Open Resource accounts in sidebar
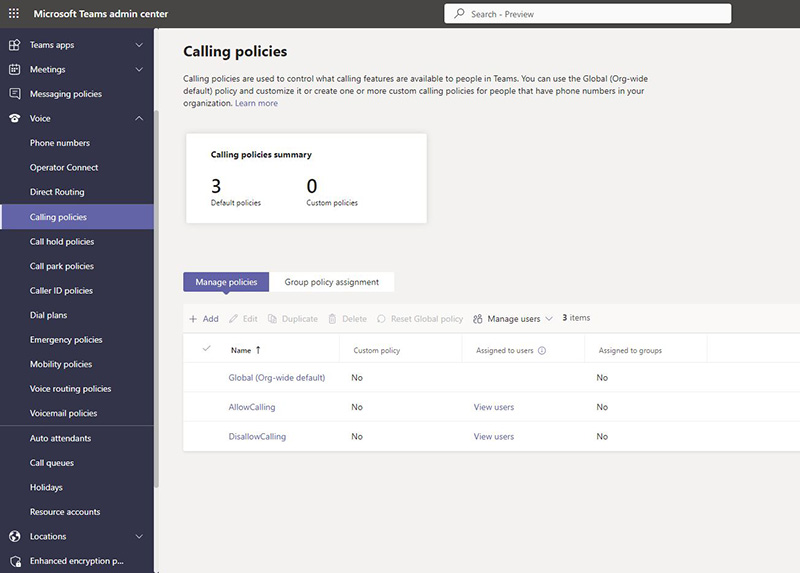Screen dimensions: 800x573 tap(65, 512)
